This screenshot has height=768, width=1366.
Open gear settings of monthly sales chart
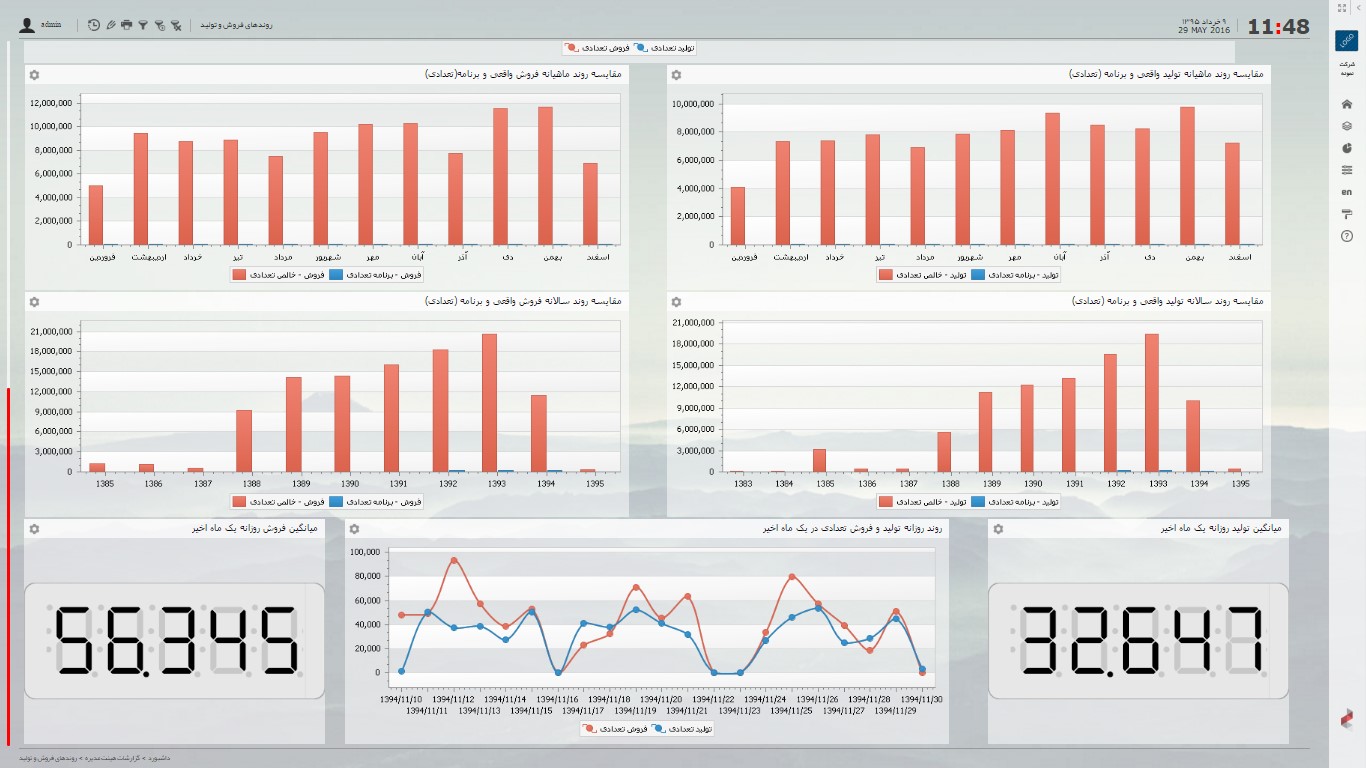34,75
